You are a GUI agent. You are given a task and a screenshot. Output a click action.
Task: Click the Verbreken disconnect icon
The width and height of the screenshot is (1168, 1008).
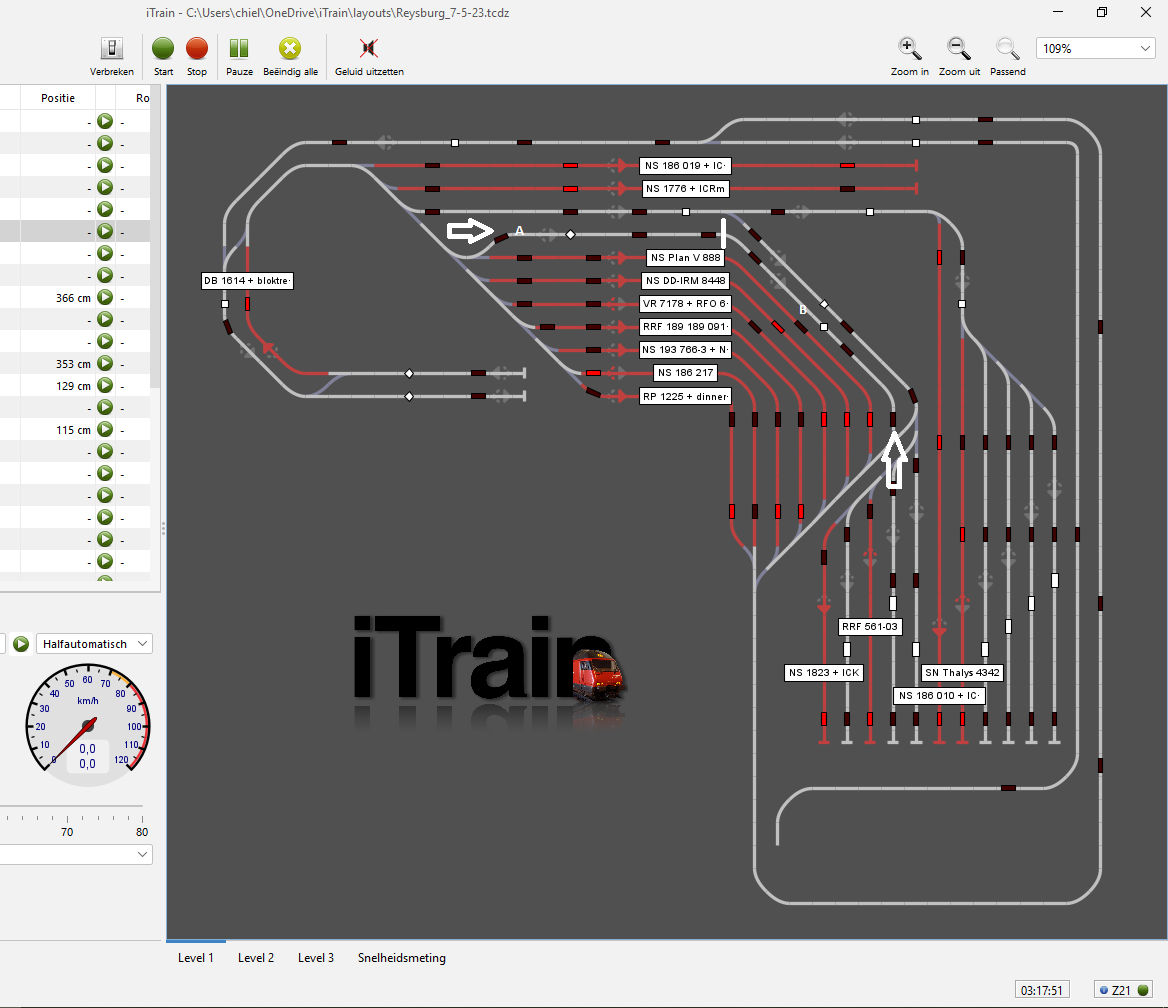[112, 49]
